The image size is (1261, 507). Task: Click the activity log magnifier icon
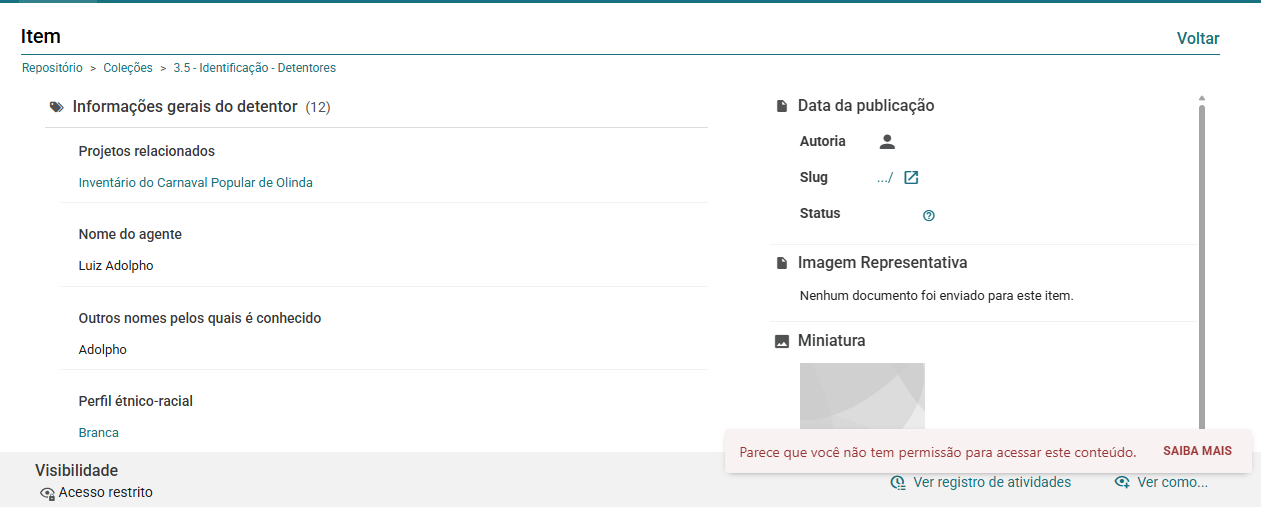coord(898,483)
